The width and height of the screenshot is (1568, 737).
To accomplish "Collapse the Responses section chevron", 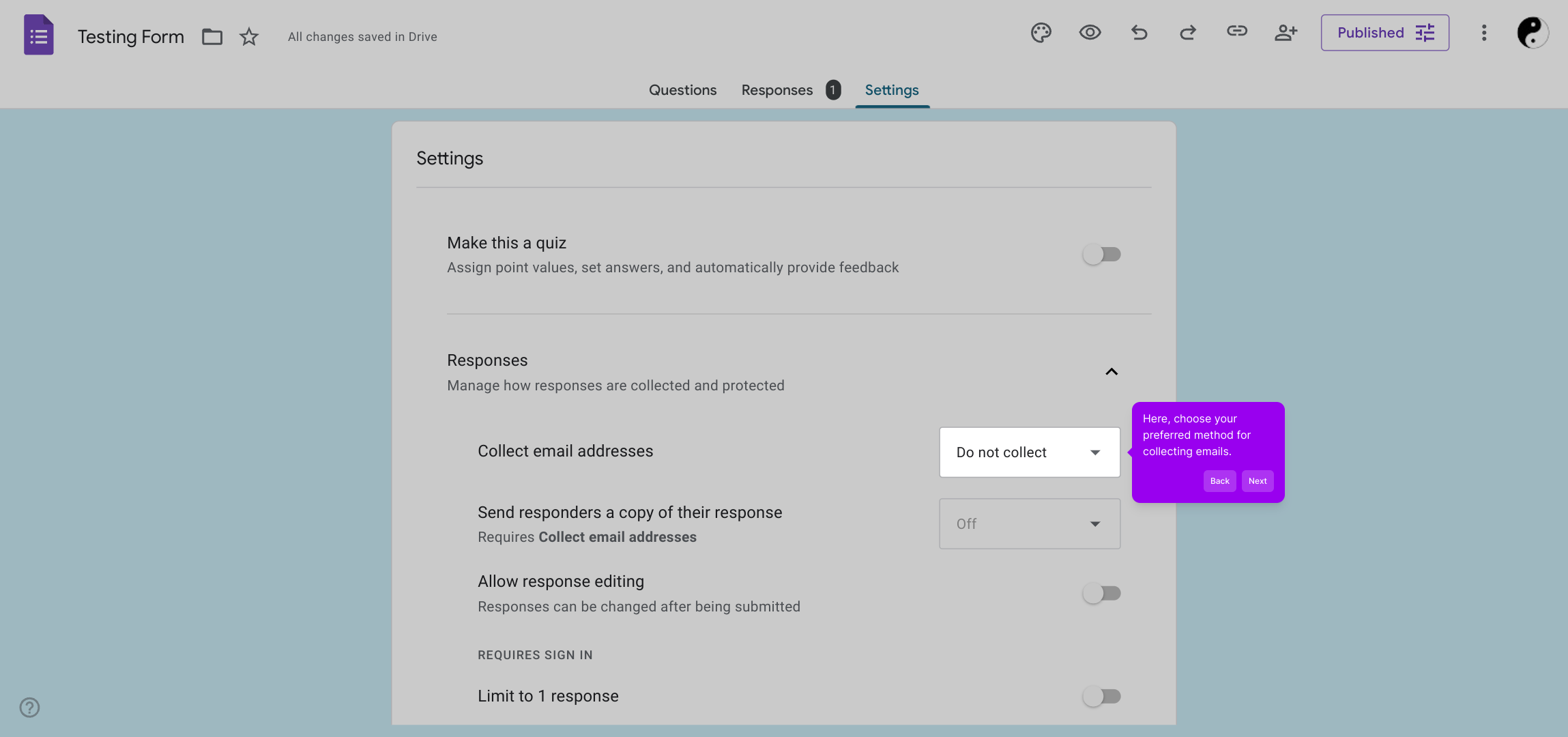I will tap(1112, 372).
